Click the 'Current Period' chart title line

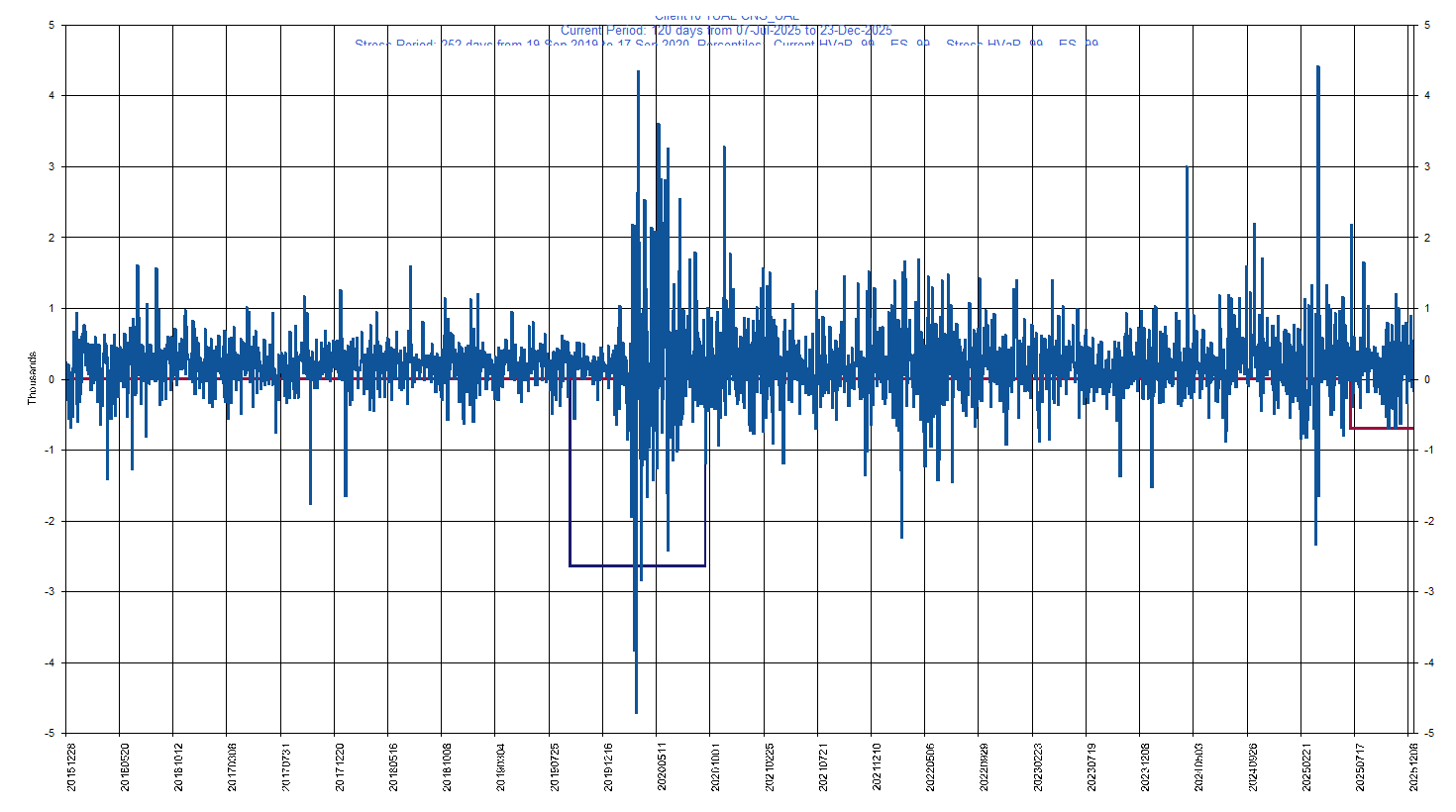tap(726, 31)
